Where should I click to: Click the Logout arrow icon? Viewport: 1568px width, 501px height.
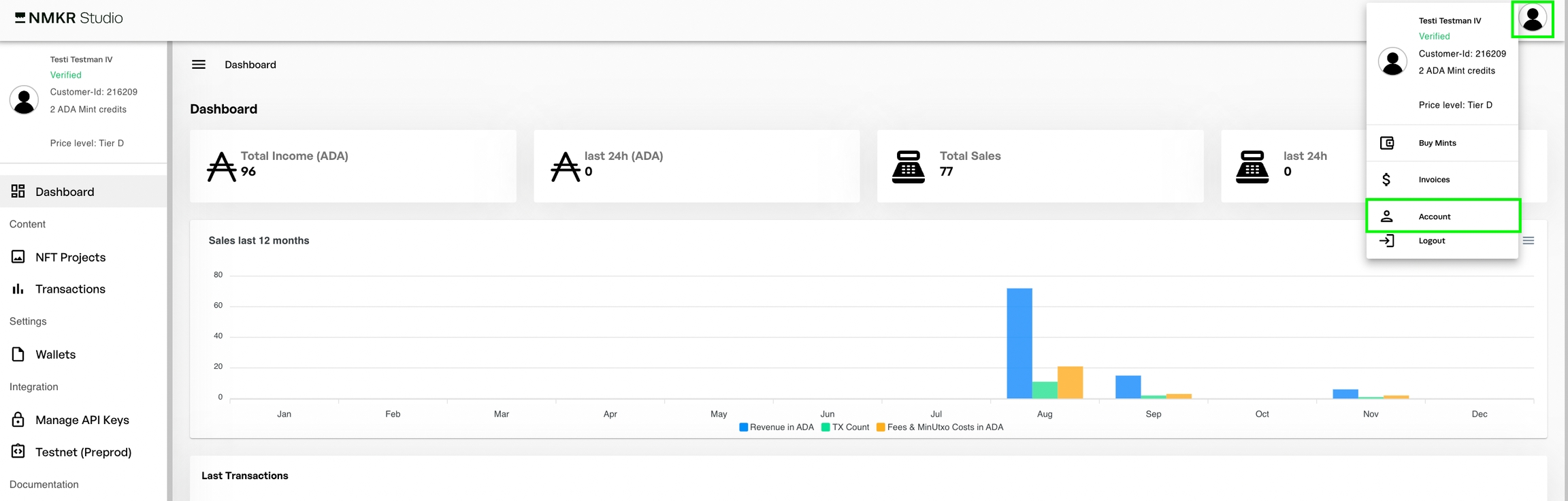[1386, 241]
